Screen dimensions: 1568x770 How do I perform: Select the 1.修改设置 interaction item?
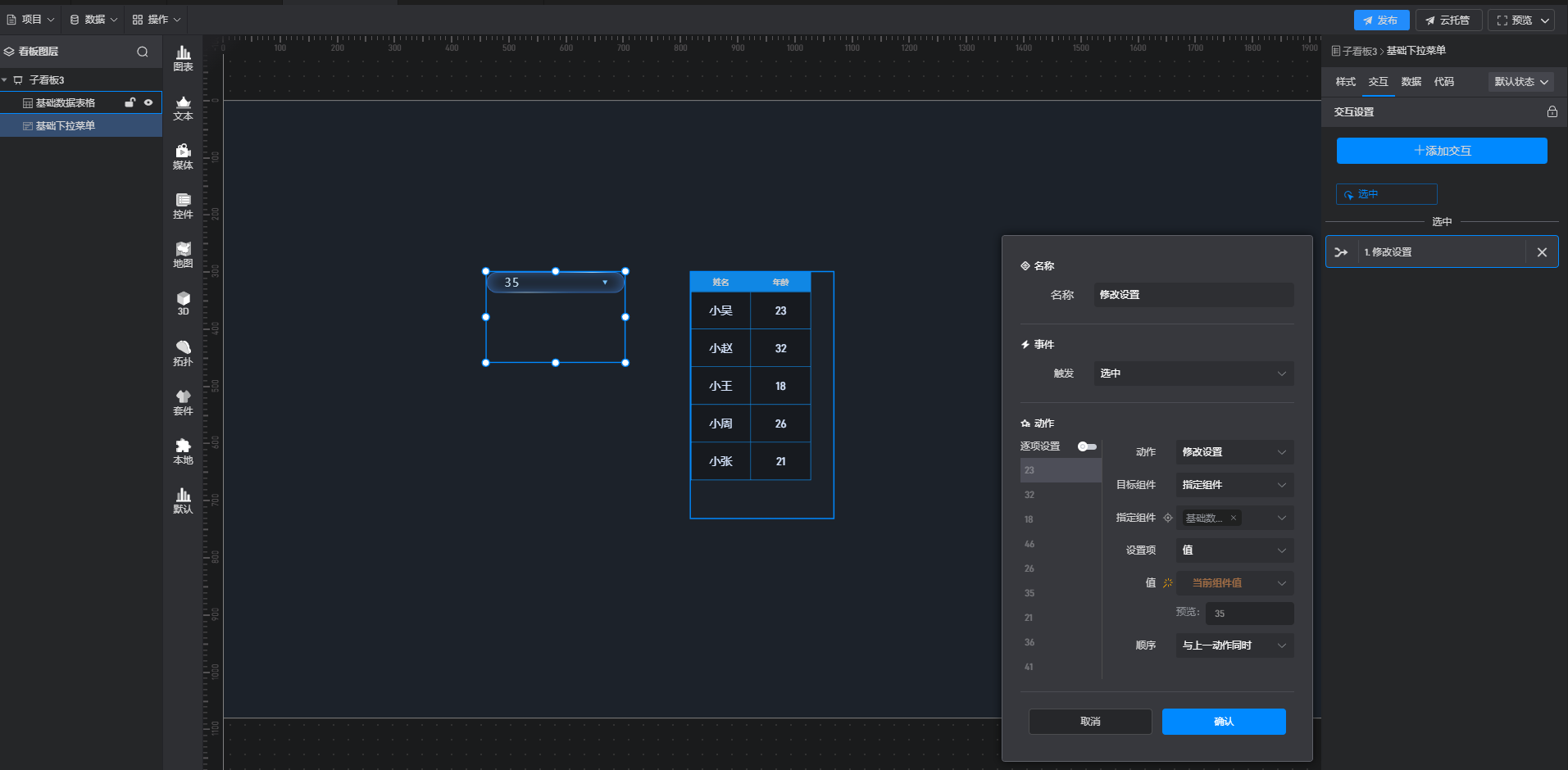[x=1441, y=252]
